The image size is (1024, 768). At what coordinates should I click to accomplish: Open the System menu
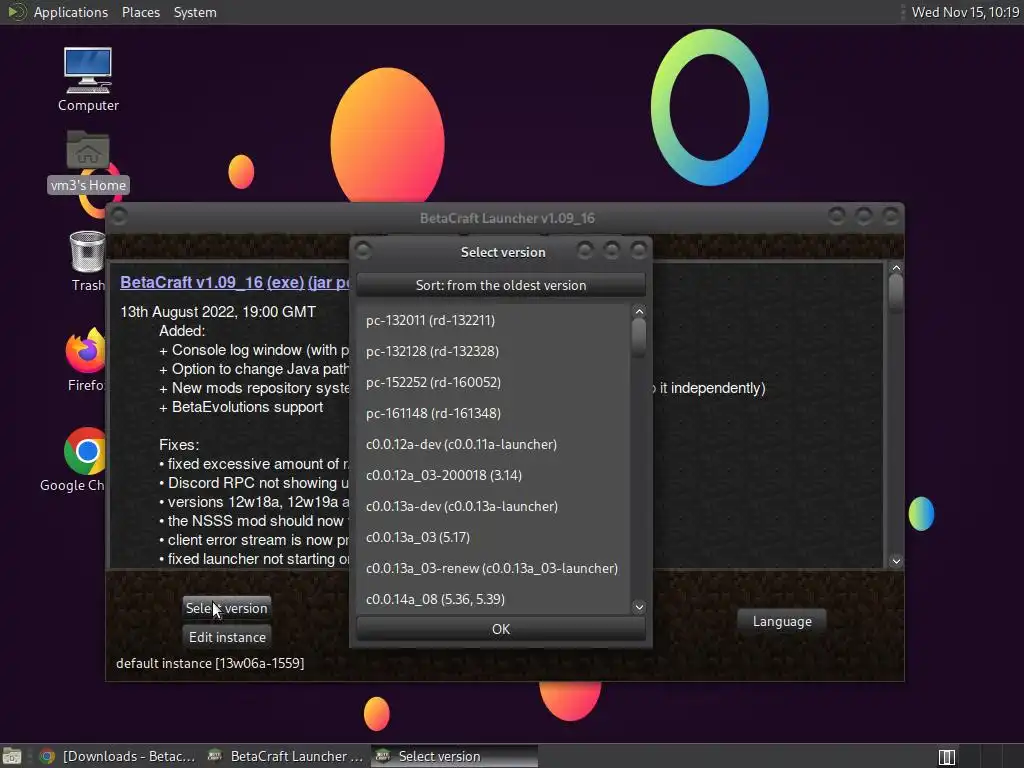pos(195,12)
